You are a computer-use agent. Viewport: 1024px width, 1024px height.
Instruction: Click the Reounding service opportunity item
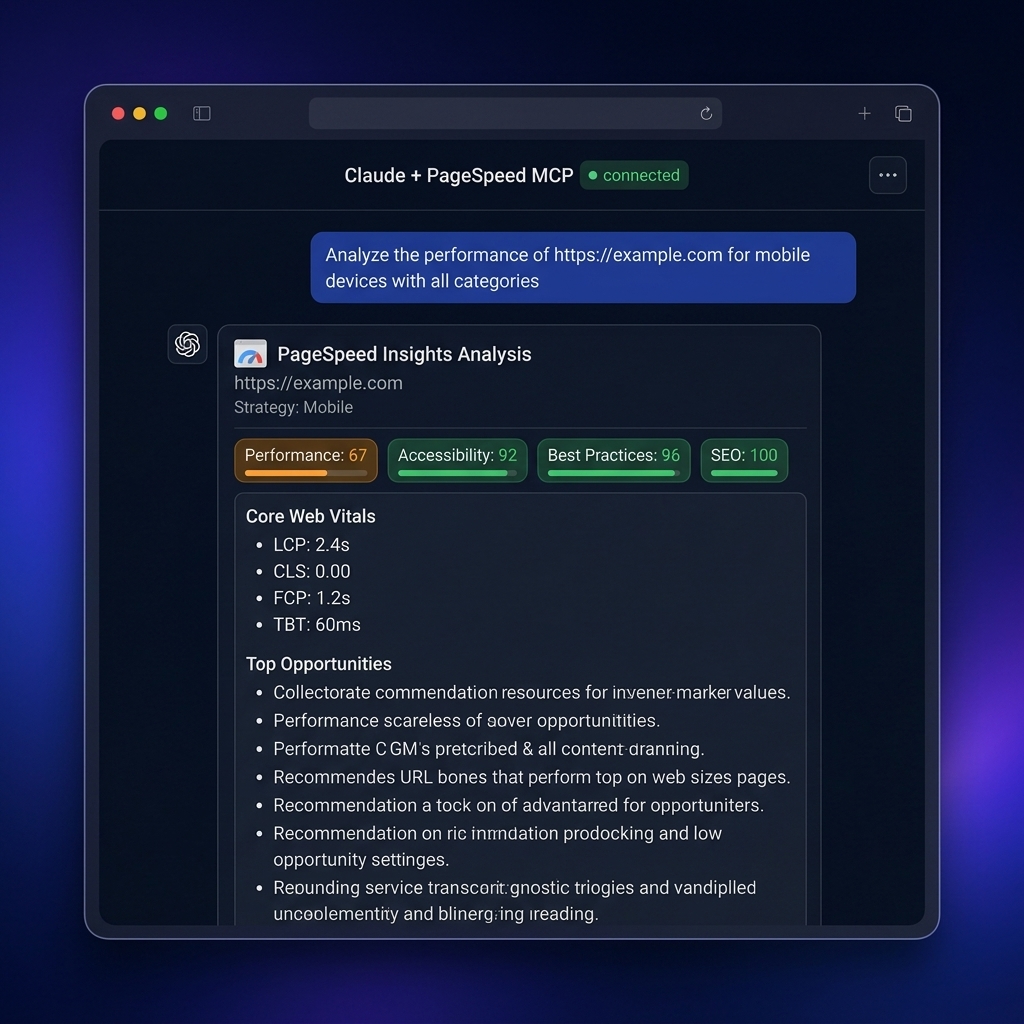[x=515, y=901]
